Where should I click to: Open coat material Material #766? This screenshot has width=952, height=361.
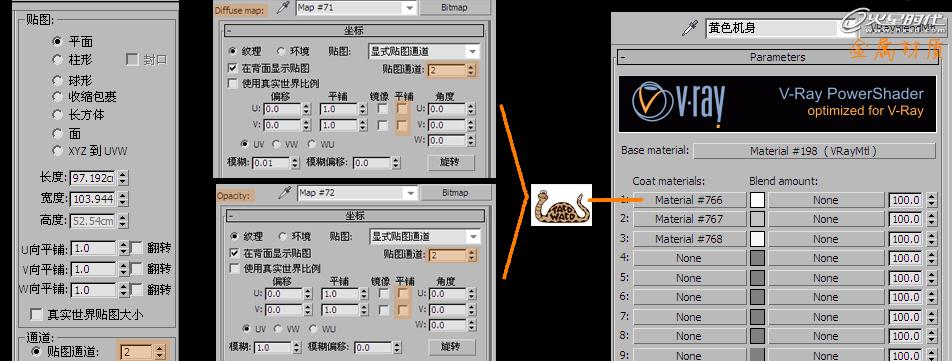[x=689, y=200]
